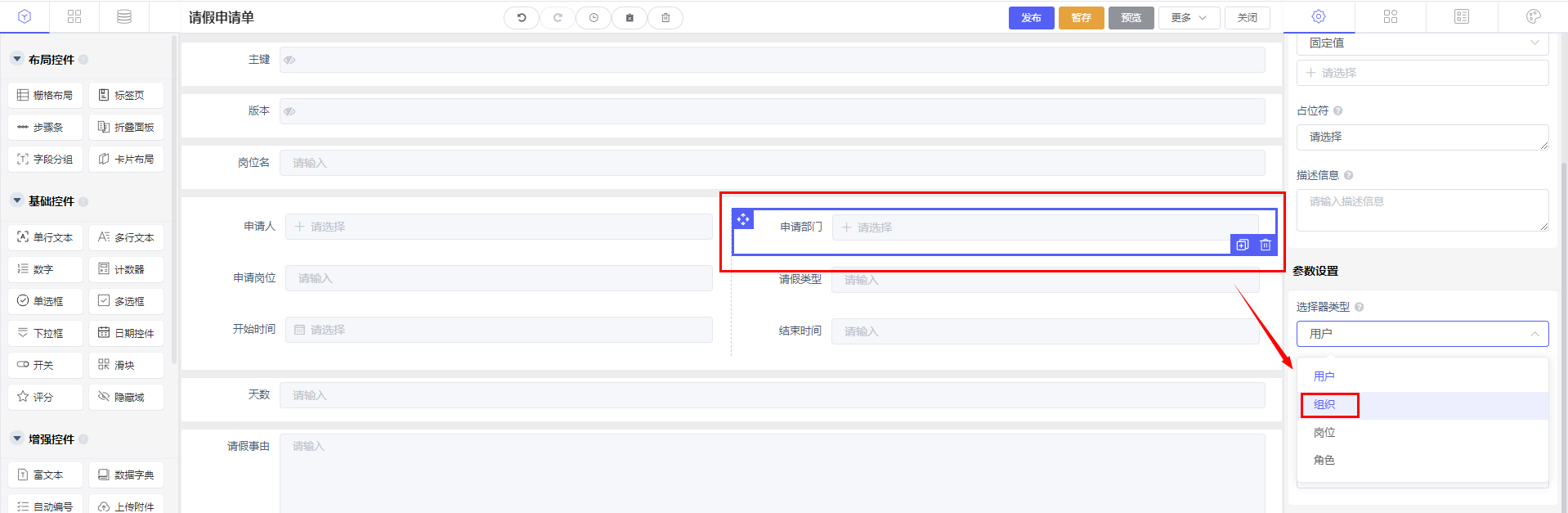Click the redo icon in top toolbar
Image resolution: width=1568 pixels, height=513 pixels.
(x=558, y=18)
